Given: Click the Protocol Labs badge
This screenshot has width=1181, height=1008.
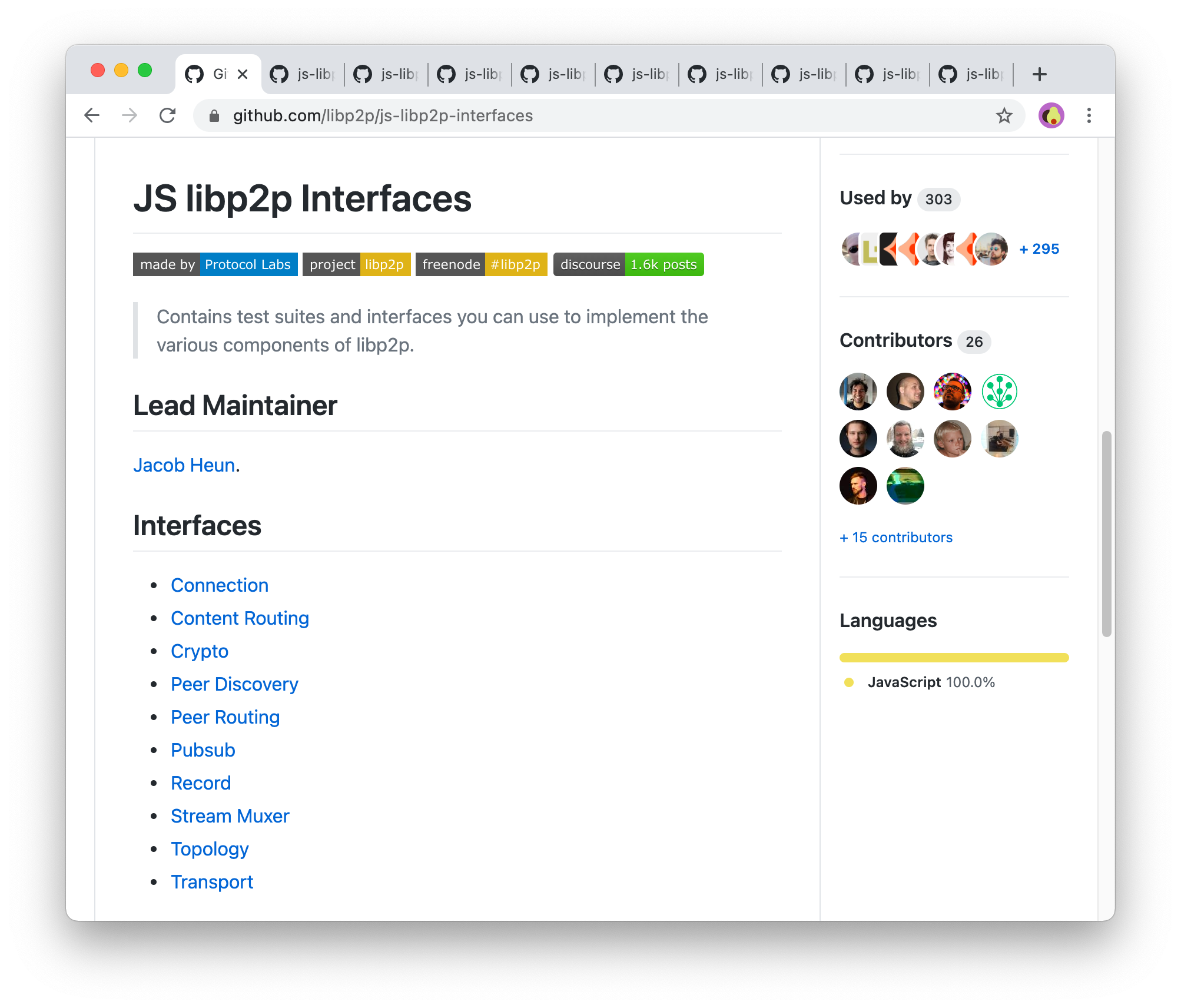Looking at the screenshot, I should coord(248,264).
